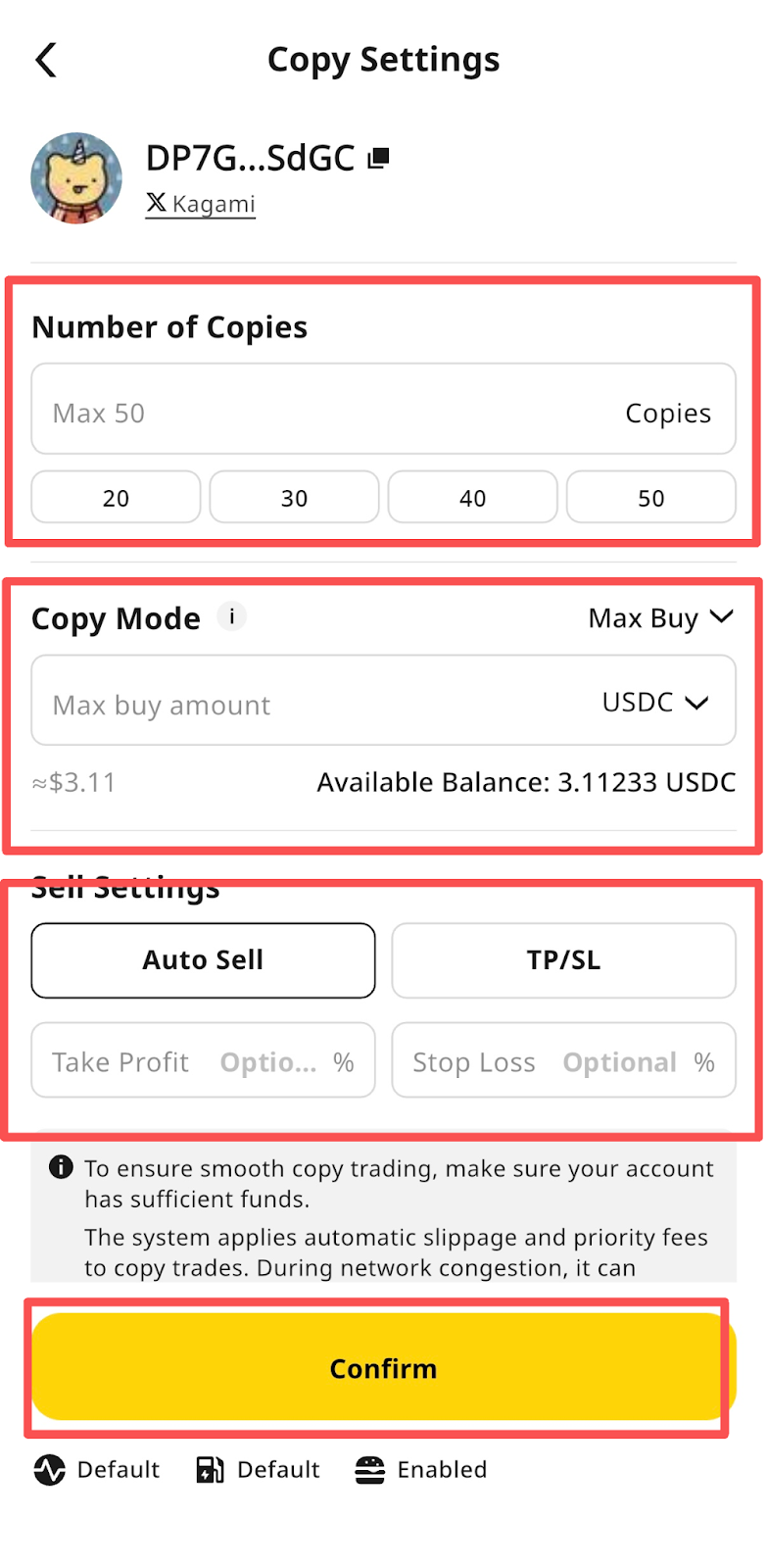Image resolution: width=767 pixels, height=1568 pixels.
Task: Switch to the TP/SL option
Action: 563,960
